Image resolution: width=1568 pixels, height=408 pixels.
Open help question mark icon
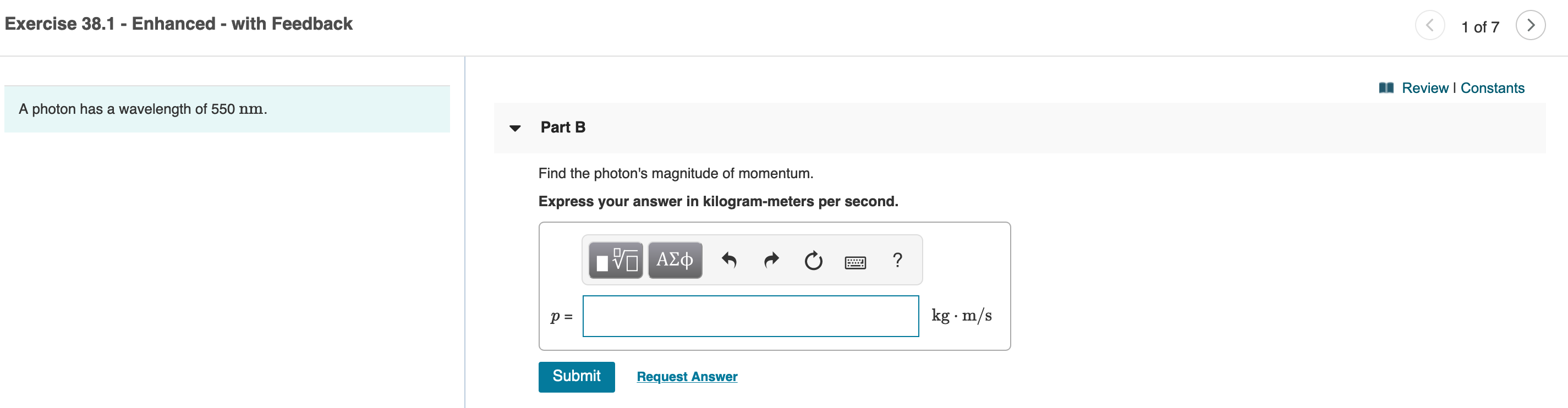pos(897,260)
